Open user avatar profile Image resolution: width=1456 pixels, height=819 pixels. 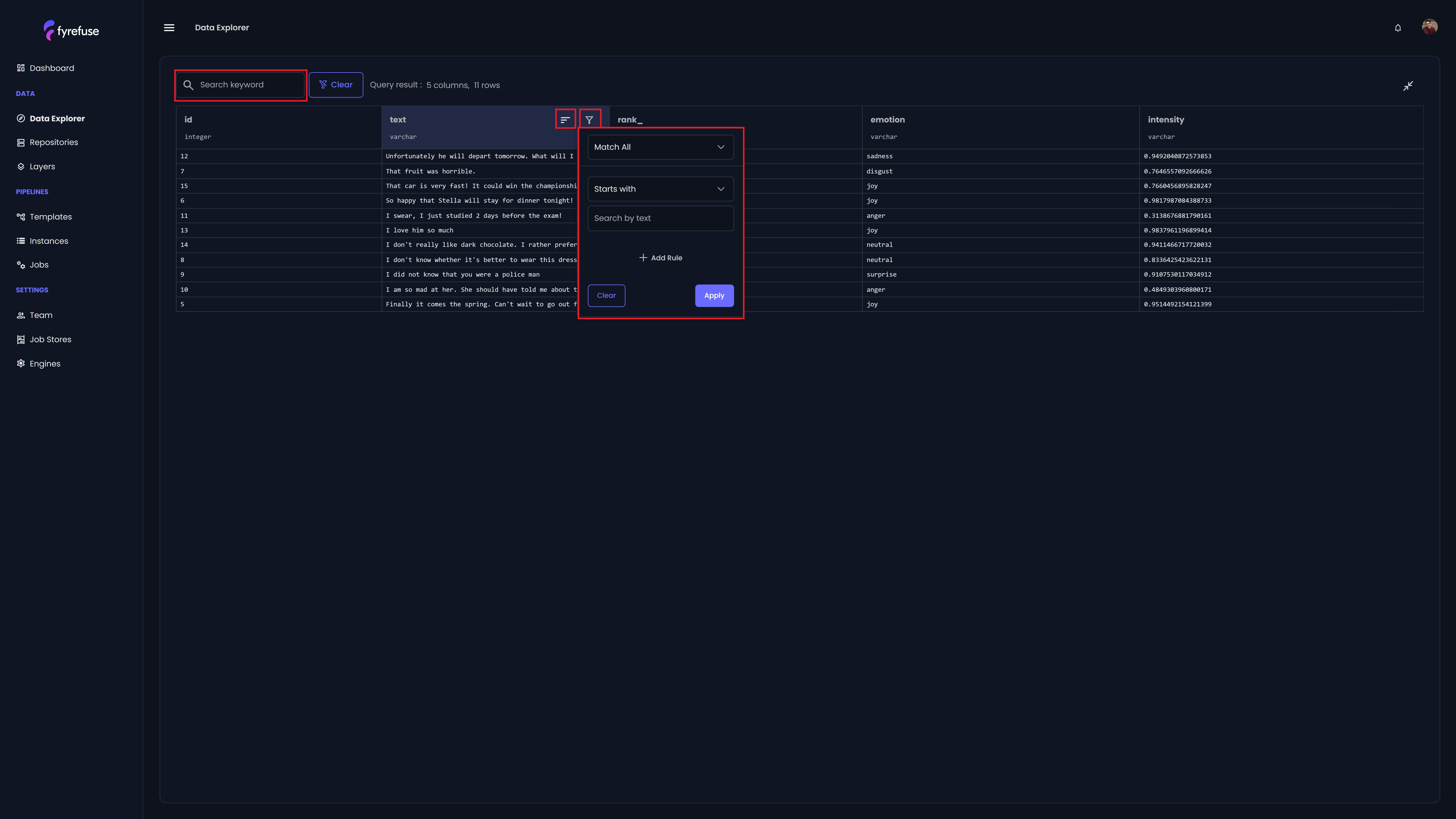pyautogui.click(x=1429, y=27)
